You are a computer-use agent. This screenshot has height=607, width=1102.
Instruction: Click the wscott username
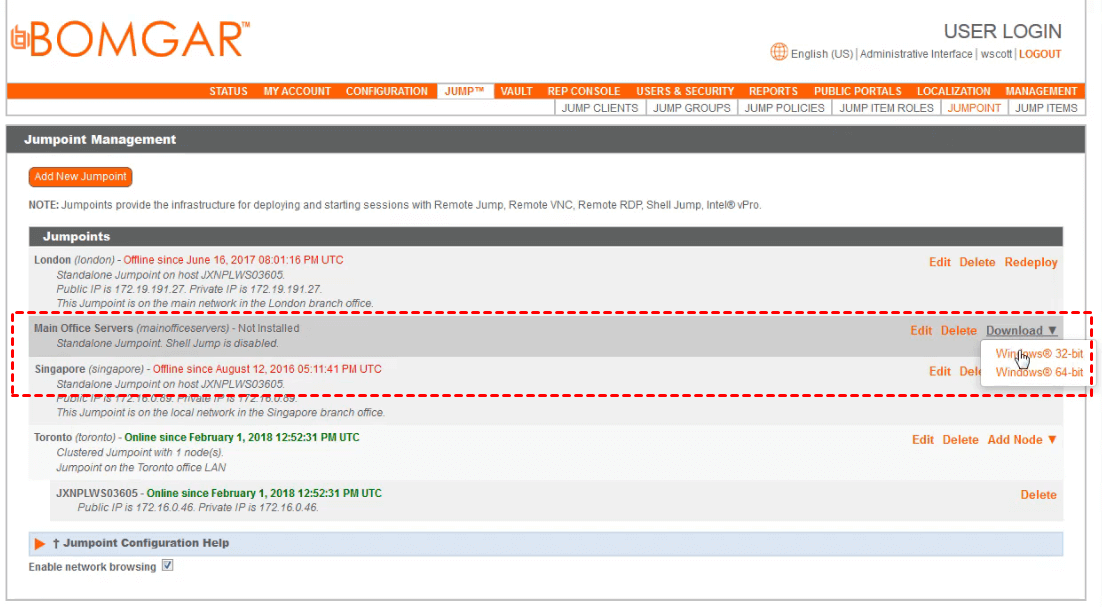click(x=996, y=54)
